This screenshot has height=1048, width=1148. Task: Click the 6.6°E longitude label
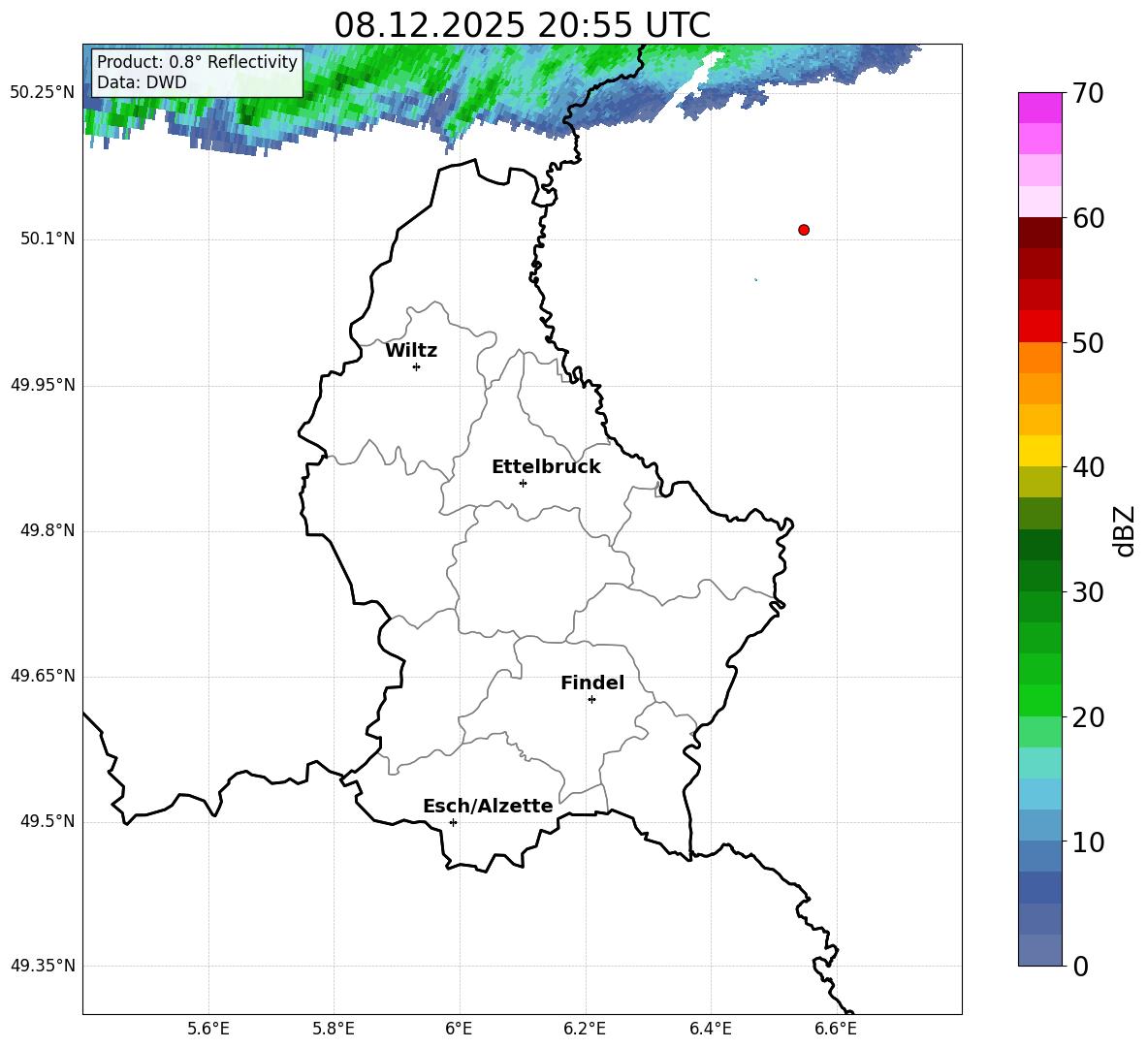[x=836, y=1029]
